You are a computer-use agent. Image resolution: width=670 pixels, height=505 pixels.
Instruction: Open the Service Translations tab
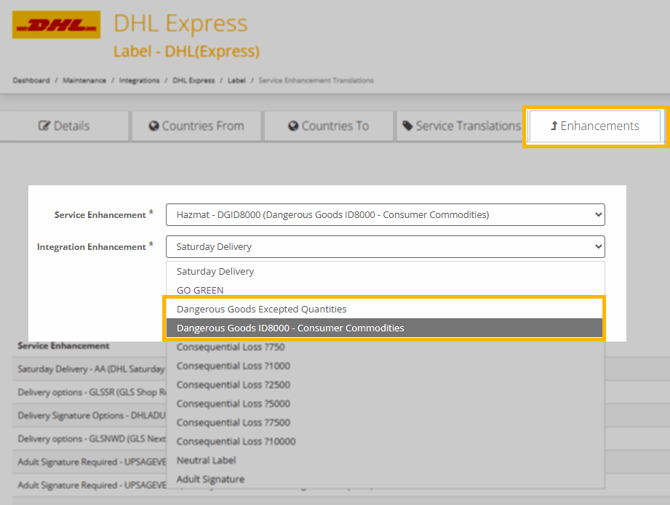click(461, 126)
